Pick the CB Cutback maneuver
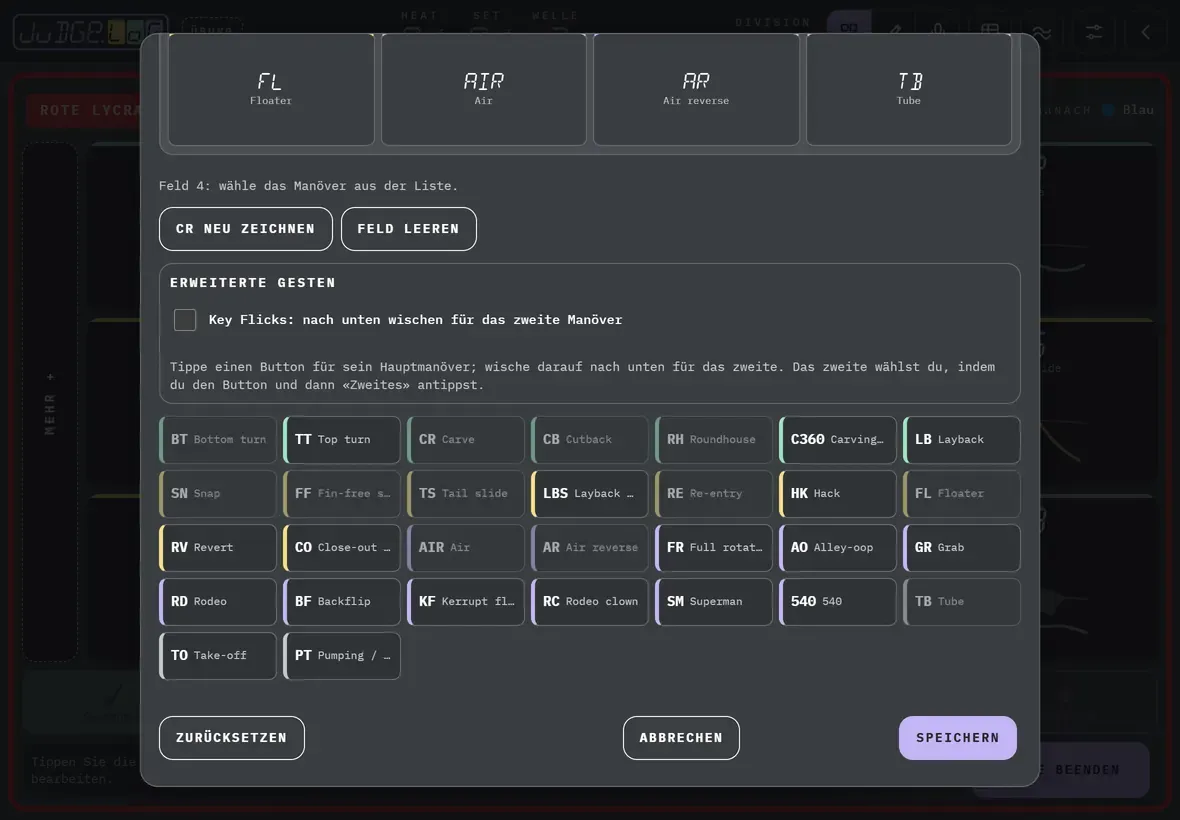The height and width of the screenshot is (820, 1180). click(590, 439)
